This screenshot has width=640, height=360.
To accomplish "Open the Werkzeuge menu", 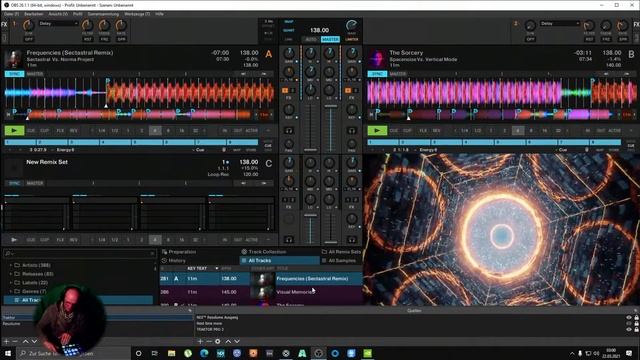I will coord(137,14).
